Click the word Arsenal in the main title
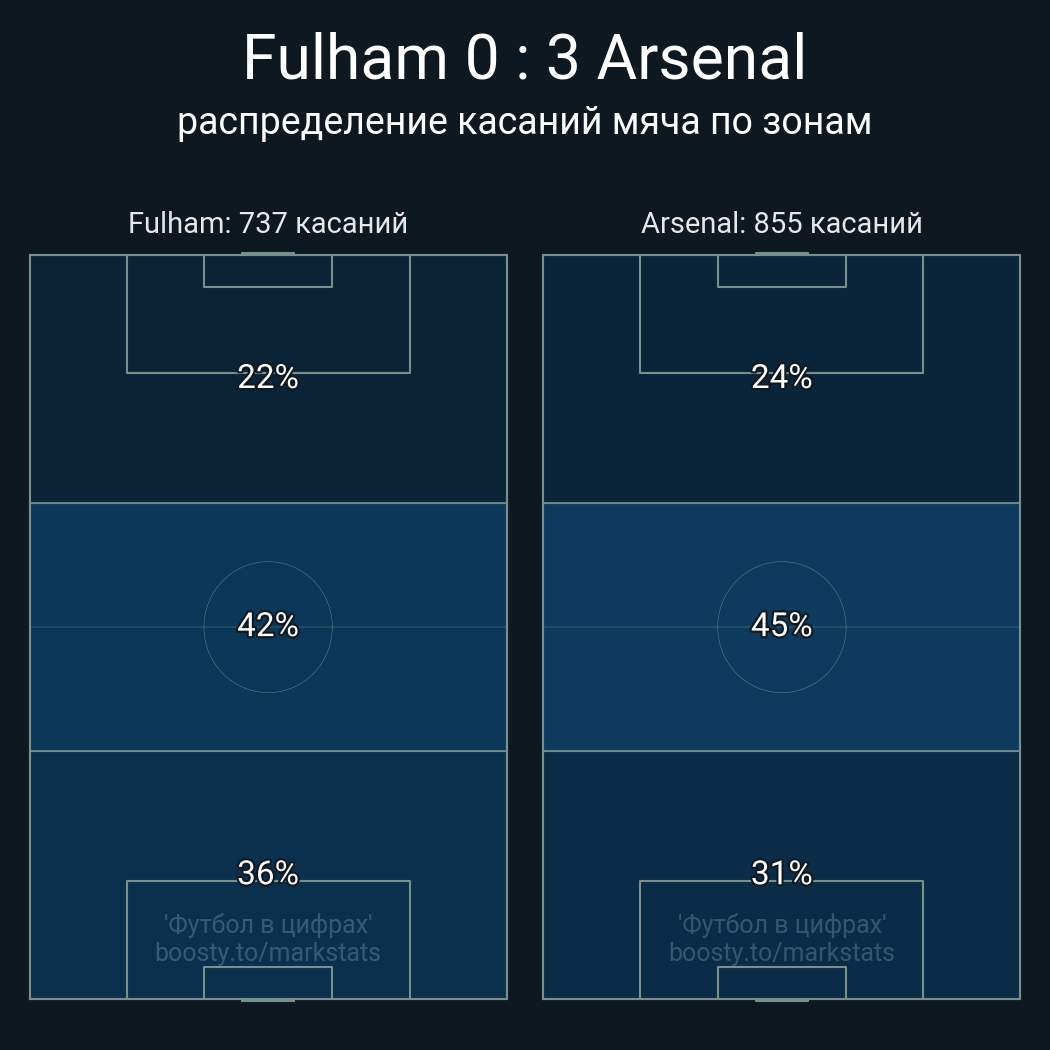Image resolution: width=1050 pixels, height=1050 pixels. pos(701,58)
